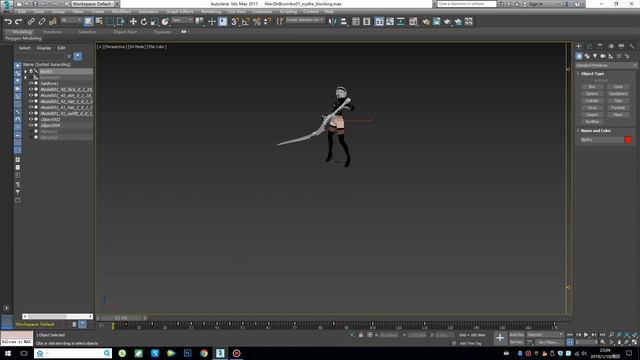Activate the Select and Rotate tool
This screenshot has width=640, height=360.
tap(144, 22)
